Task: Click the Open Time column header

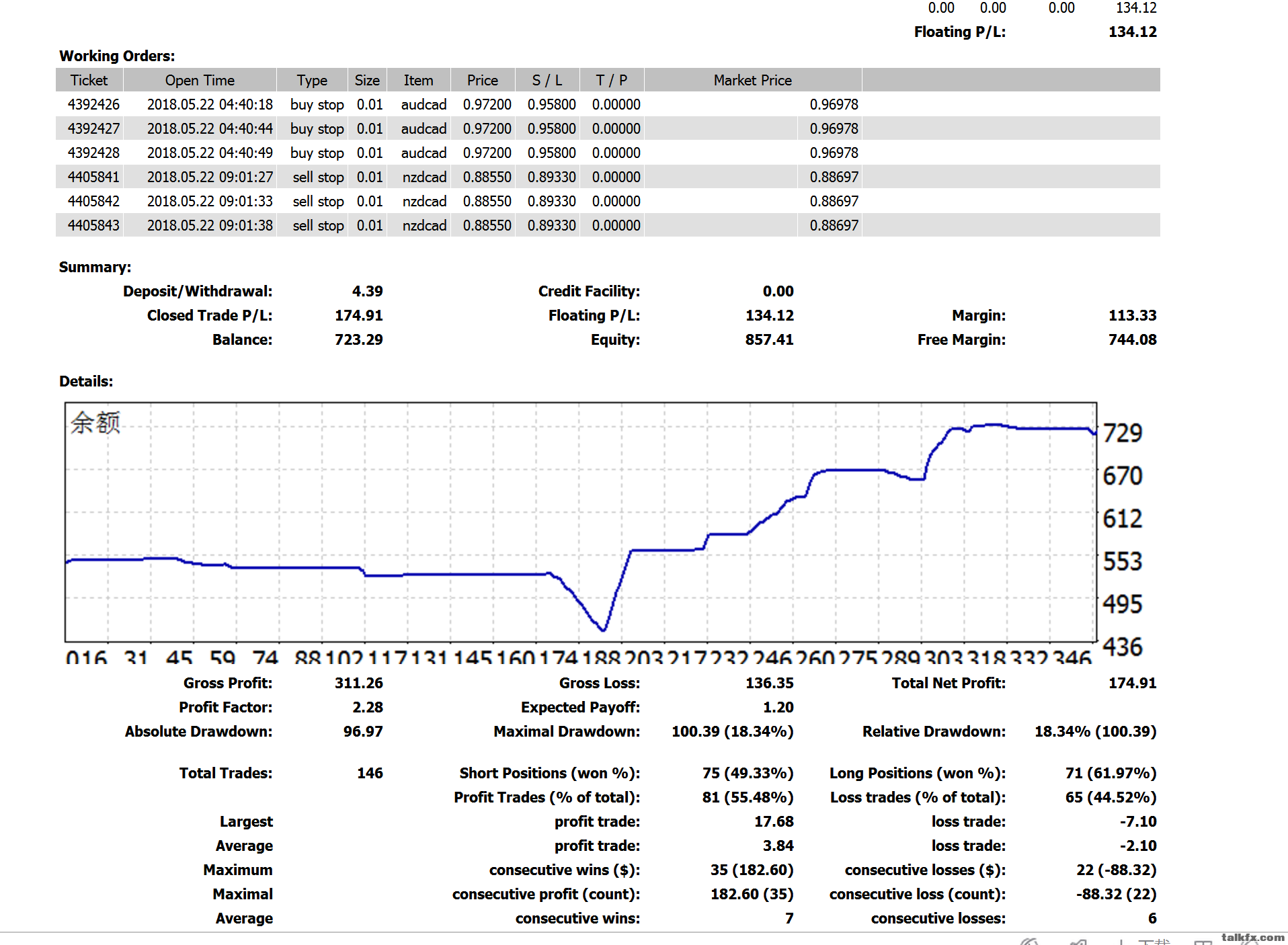Action: click(200, 80)
